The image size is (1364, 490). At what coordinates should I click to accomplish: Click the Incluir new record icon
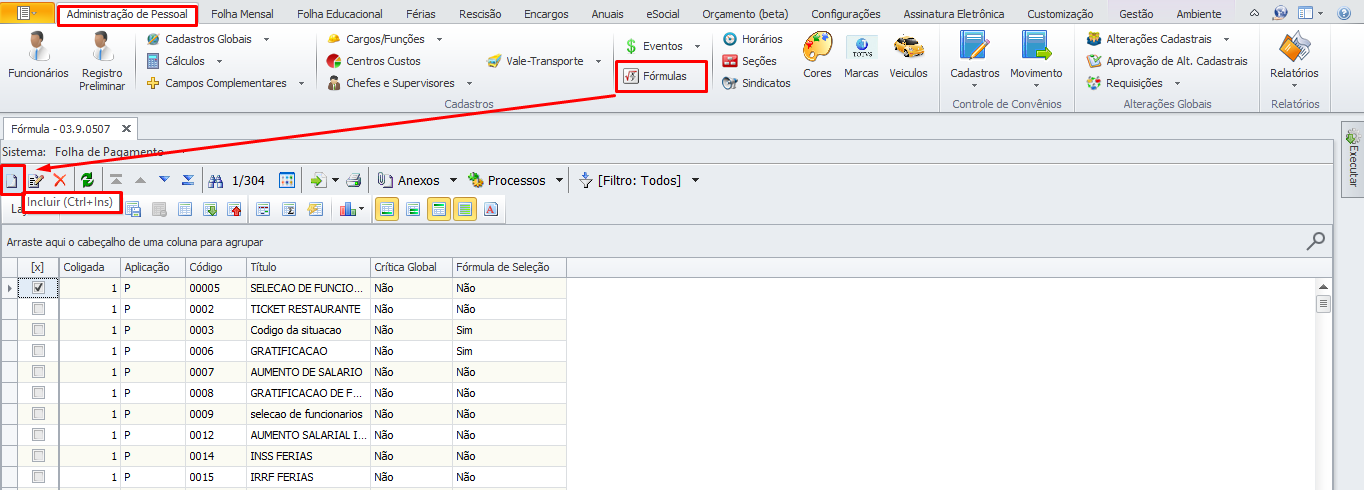[x=12, y=180]
